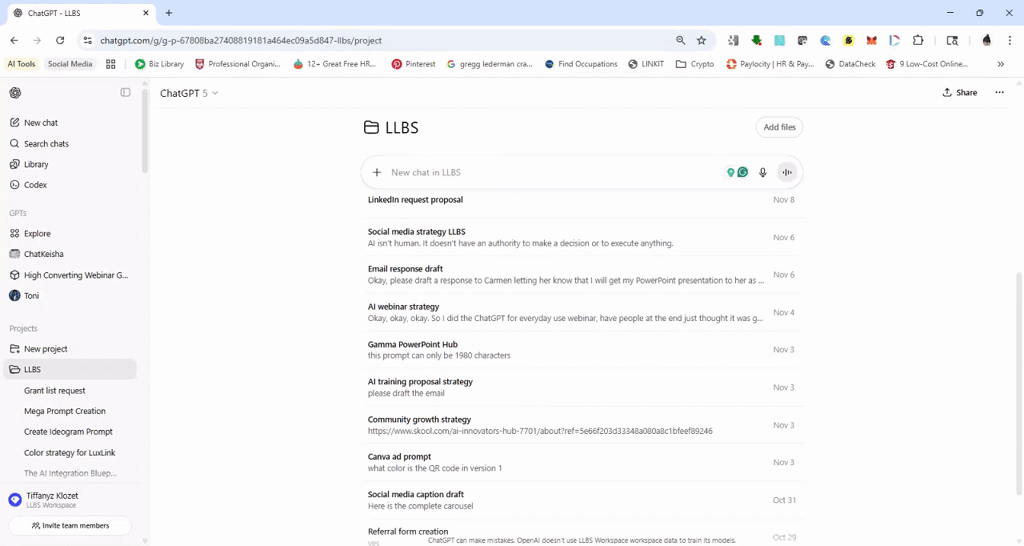Open the Social Media bookmark folder
Screen dimensions: 1024x546
(x=70, y=64)
